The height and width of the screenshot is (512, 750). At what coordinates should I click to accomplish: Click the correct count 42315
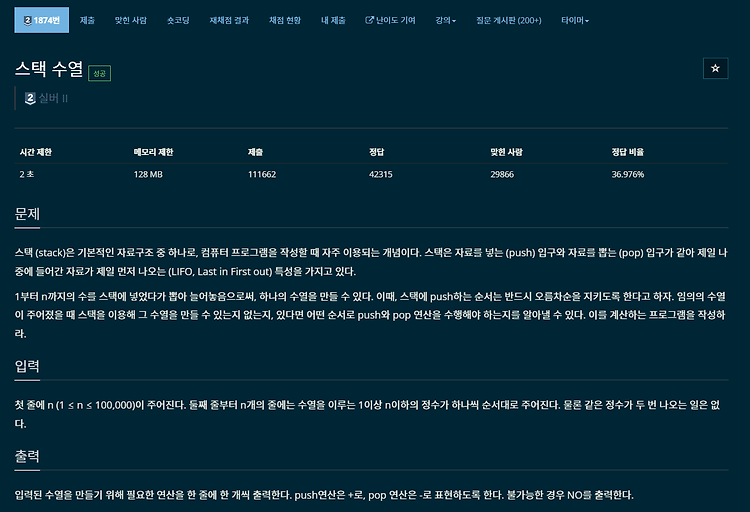pos(380,174)
